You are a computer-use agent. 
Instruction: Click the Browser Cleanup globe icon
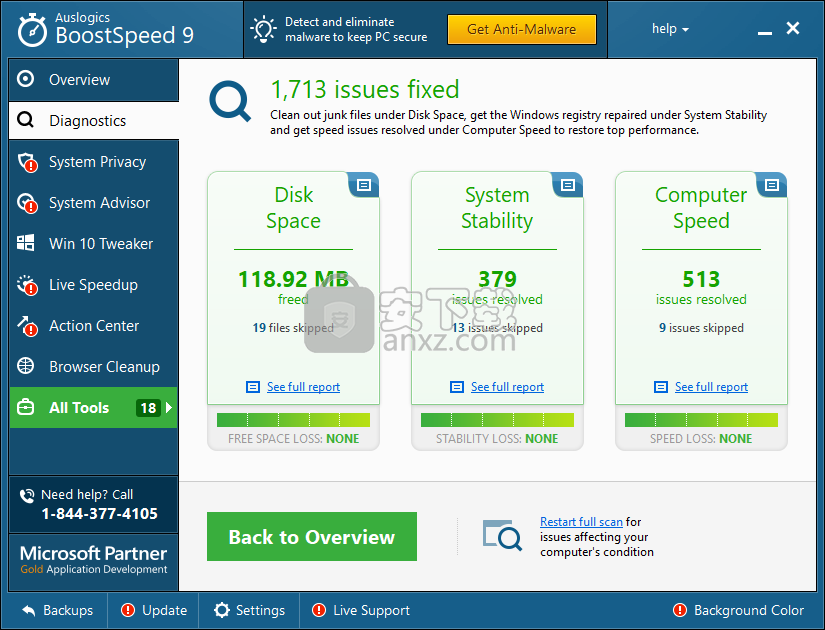coord(25,366)
